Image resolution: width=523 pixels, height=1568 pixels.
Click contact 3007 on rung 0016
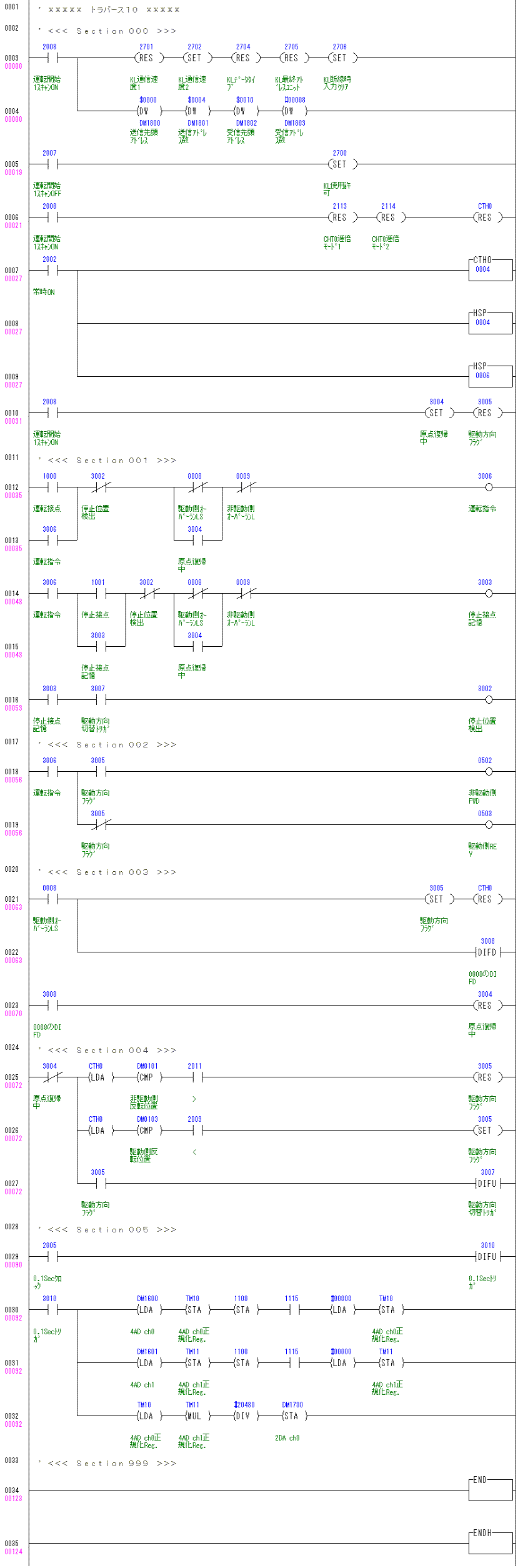pyautogui.click(x=101, y=700)
